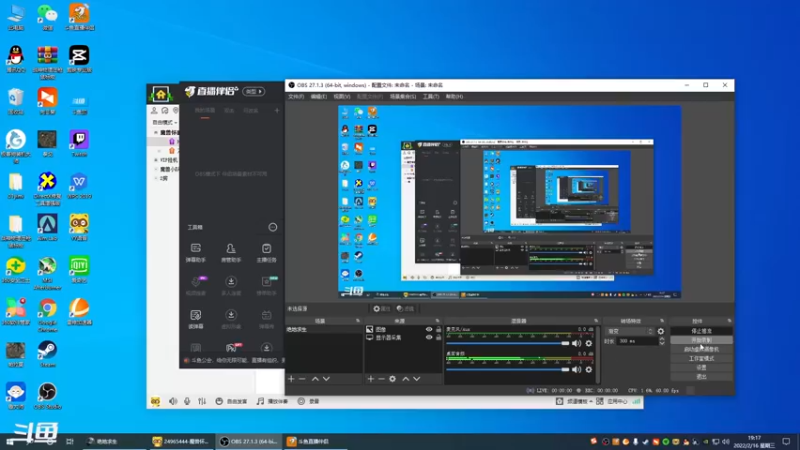Viewport: 800px width, 450px height.
Task: Click the music note 播放伴奏 button
Action: click(x=272, y=402)
